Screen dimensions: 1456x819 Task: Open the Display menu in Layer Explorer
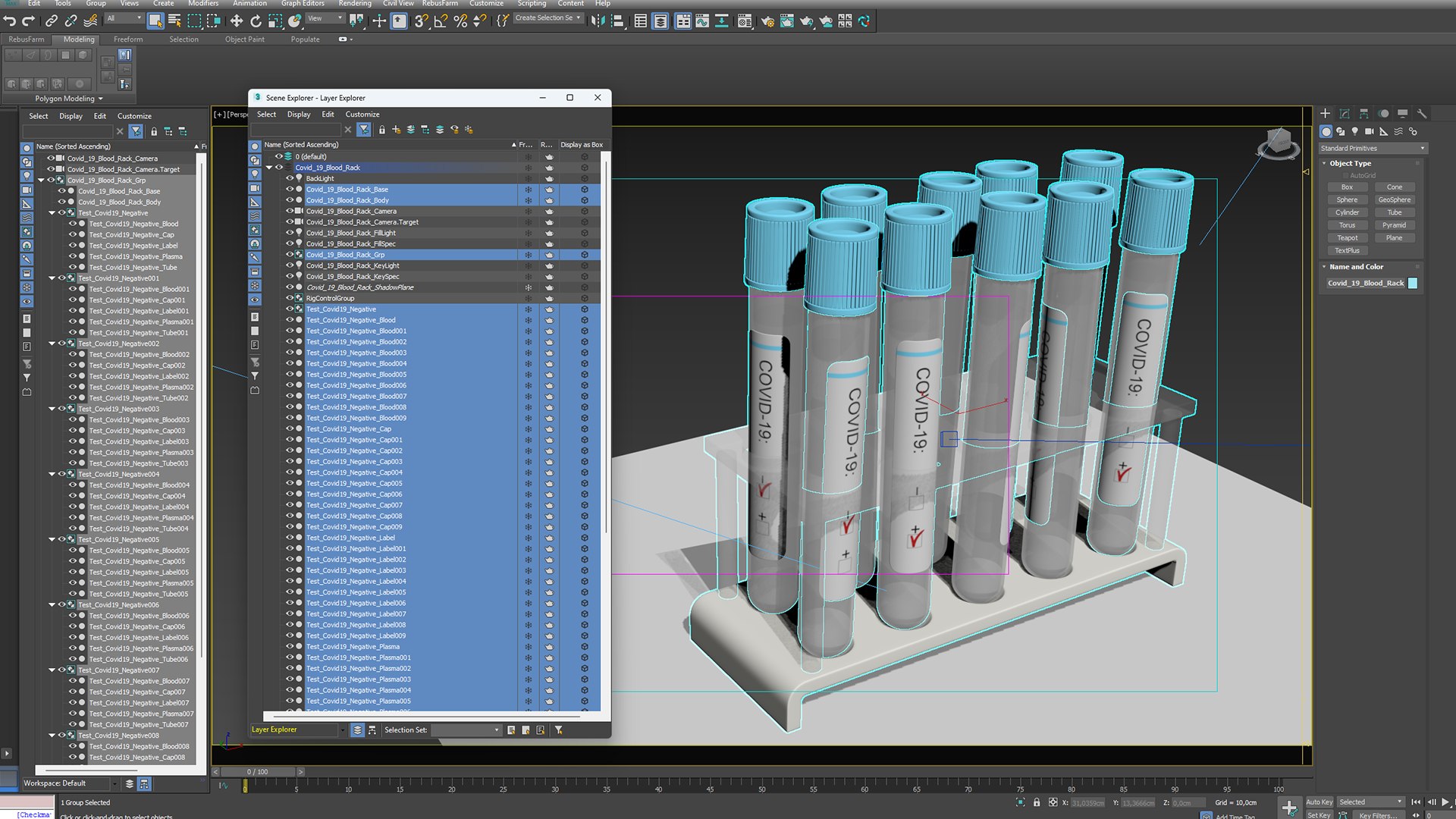(299, 115)
